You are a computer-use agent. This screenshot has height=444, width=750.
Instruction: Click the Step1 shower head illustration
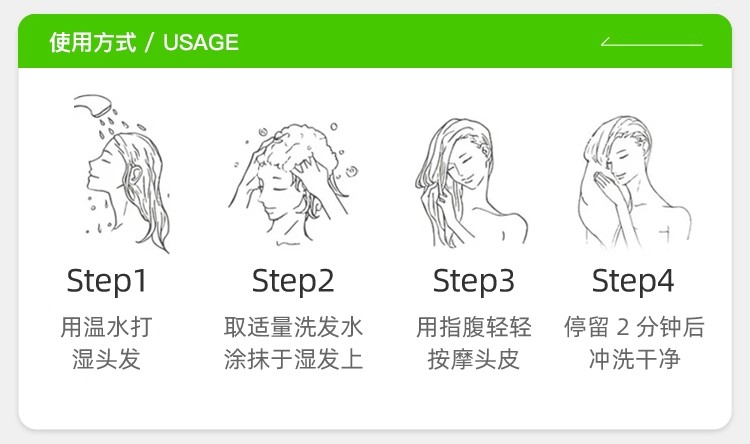click(x=122, y=173)
